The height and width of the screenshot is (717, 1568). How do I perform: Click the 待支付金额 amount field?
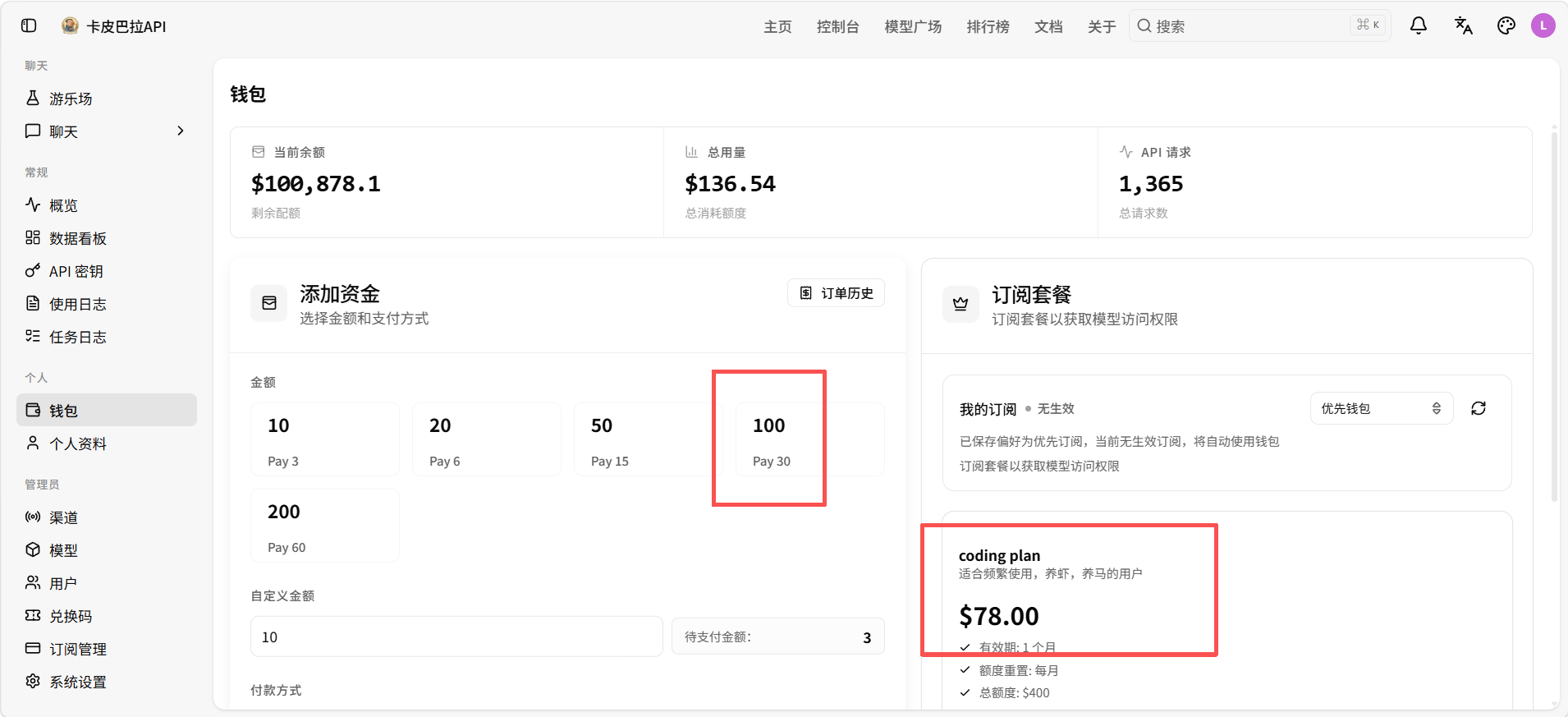(778, 637)
